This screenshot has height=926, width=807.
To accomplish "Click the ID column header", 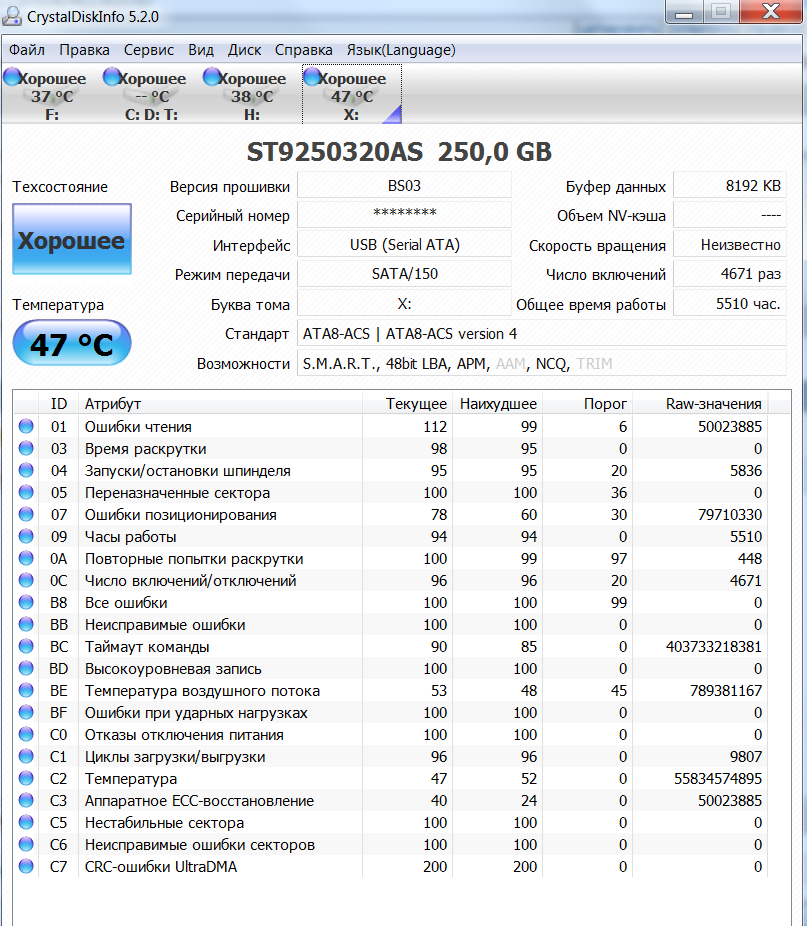I will (58, 403).
